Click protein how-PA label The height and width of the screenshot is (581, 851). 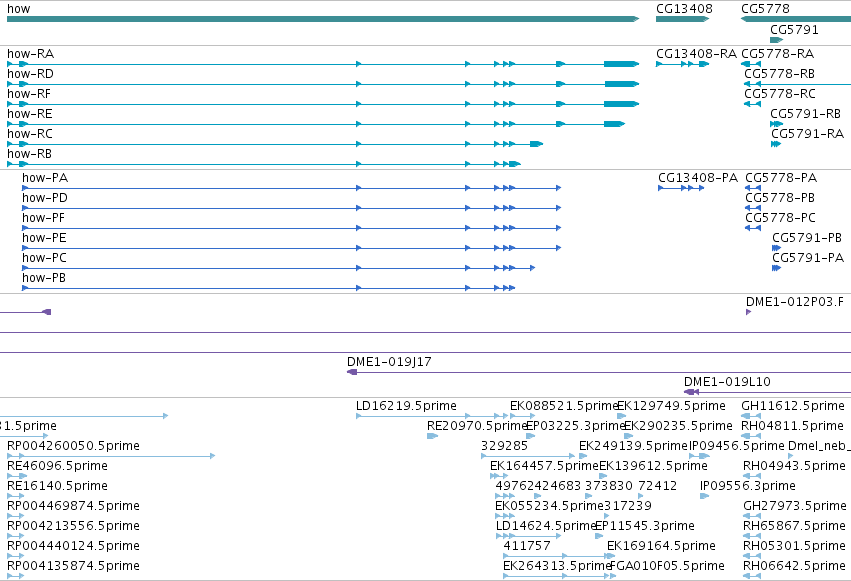(45, 178)
